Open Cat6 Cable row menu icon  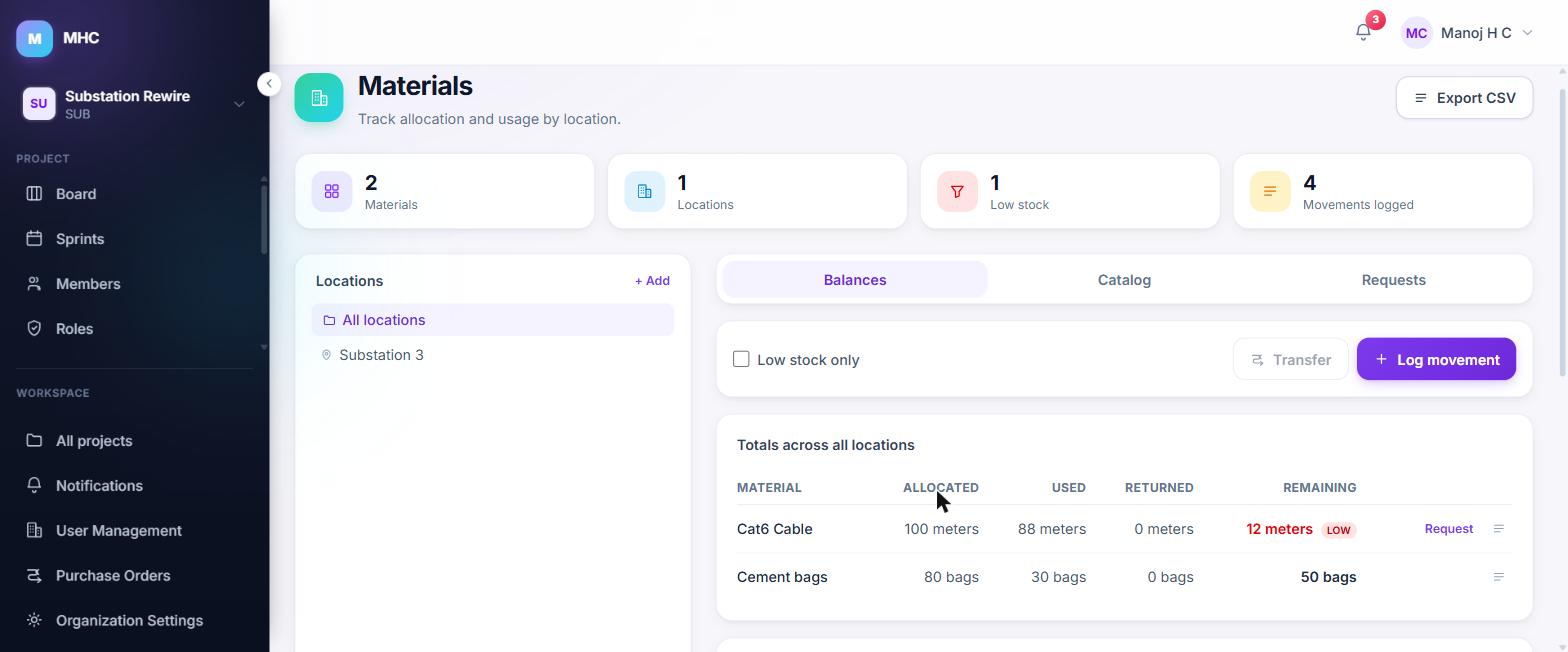pyautogui.click(x=1498, y=529)
